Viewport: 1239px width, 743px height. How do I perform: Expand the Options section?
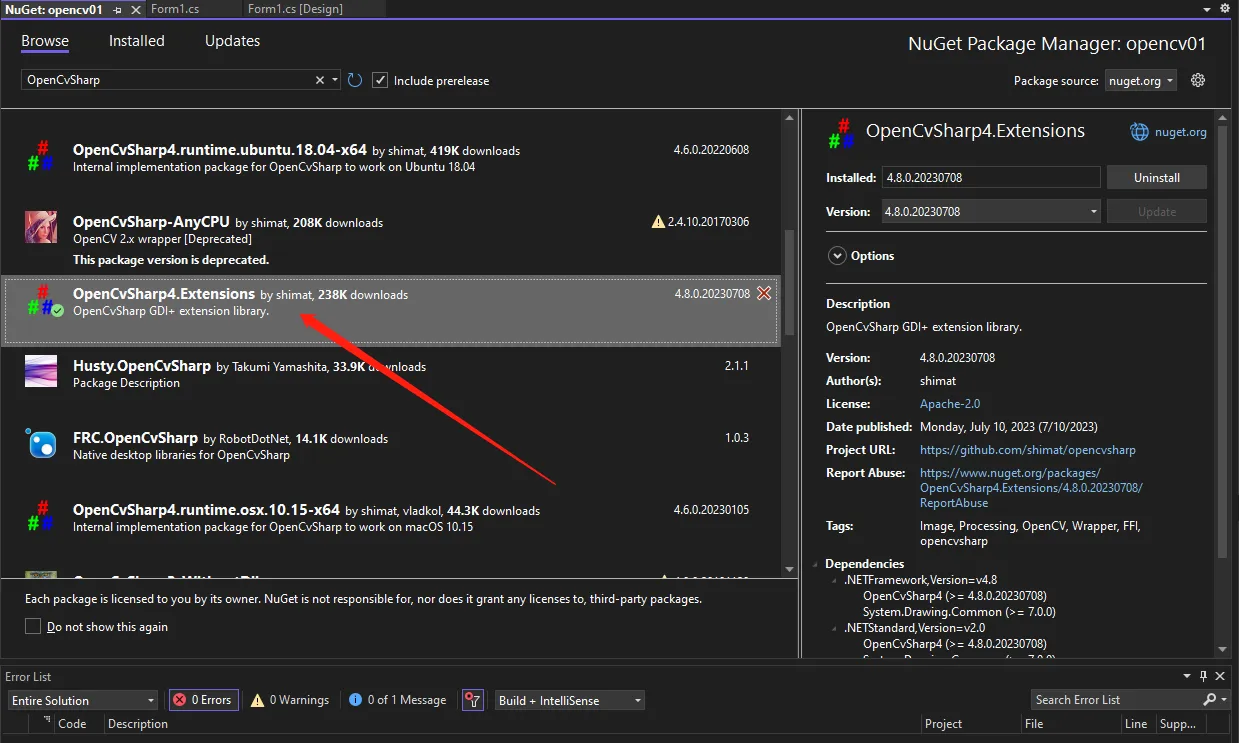837,256
